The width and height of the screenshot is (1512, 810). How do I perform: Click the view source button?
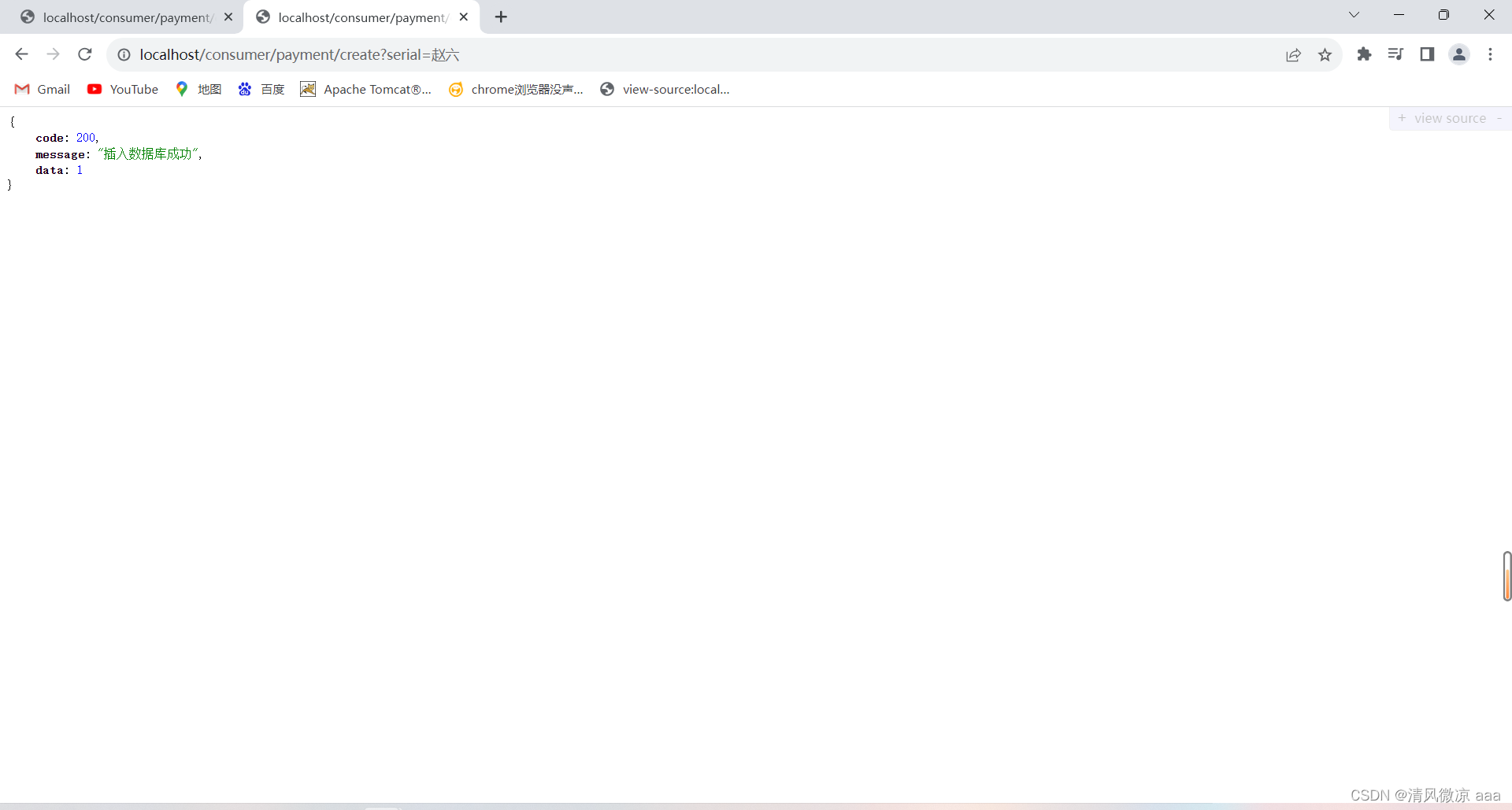pos(1450,118)
